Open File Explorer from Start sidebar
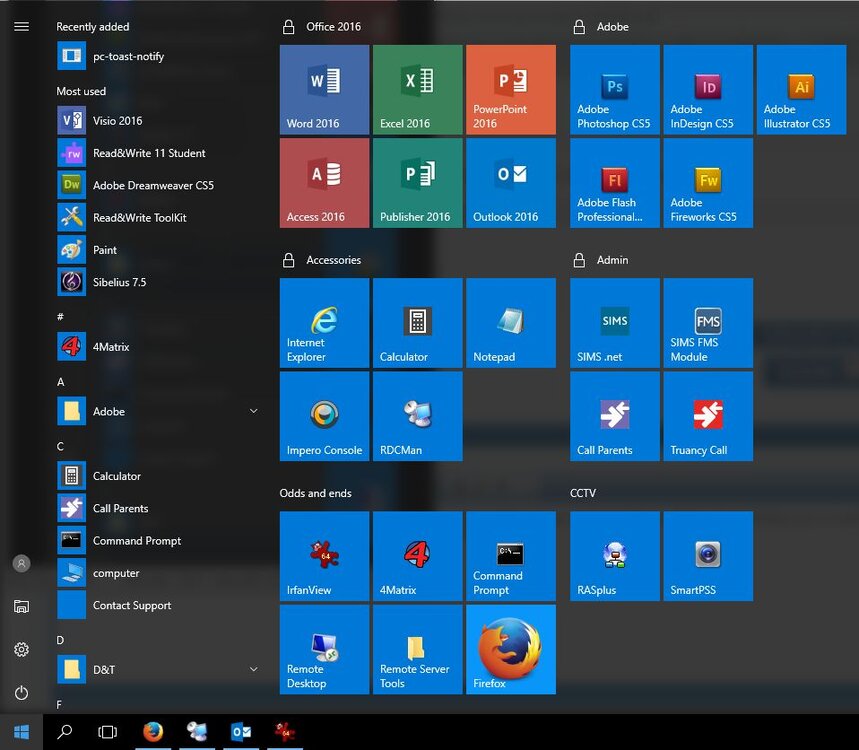This screenshot has height=750, width=859. pyautogui.click(x=21, y=606)
